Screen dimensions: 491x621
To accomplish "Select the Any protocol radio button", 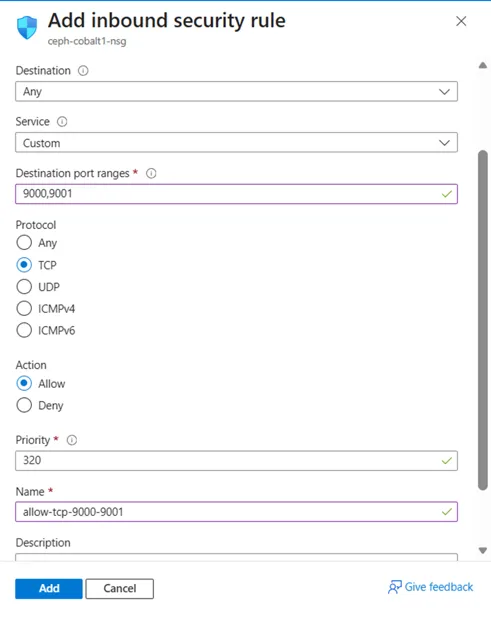I will tap(24, 242).
